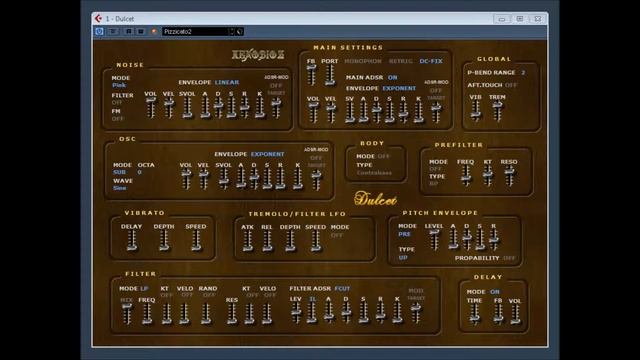The width and height of the screenshot is (640, 360).
Task: Toggle the plugin power activate button
Action: 100,31
